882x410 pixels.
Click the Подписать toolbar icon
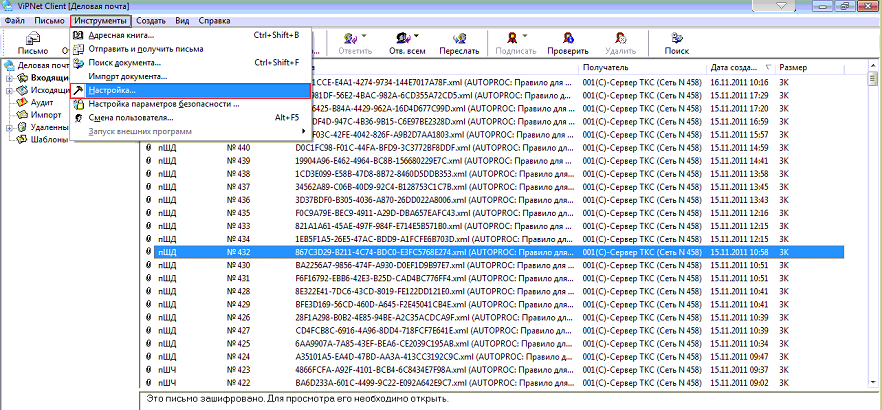tap(511, 38)
